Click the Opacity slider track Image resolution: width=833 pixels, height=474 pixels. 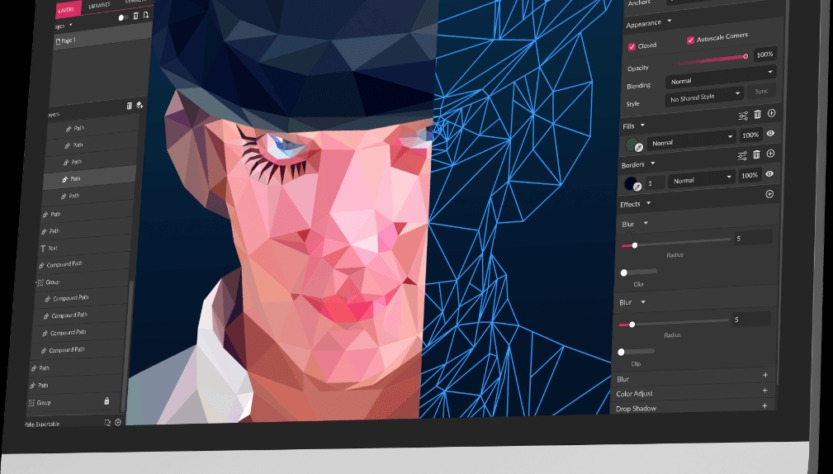(x=712, y=60)
